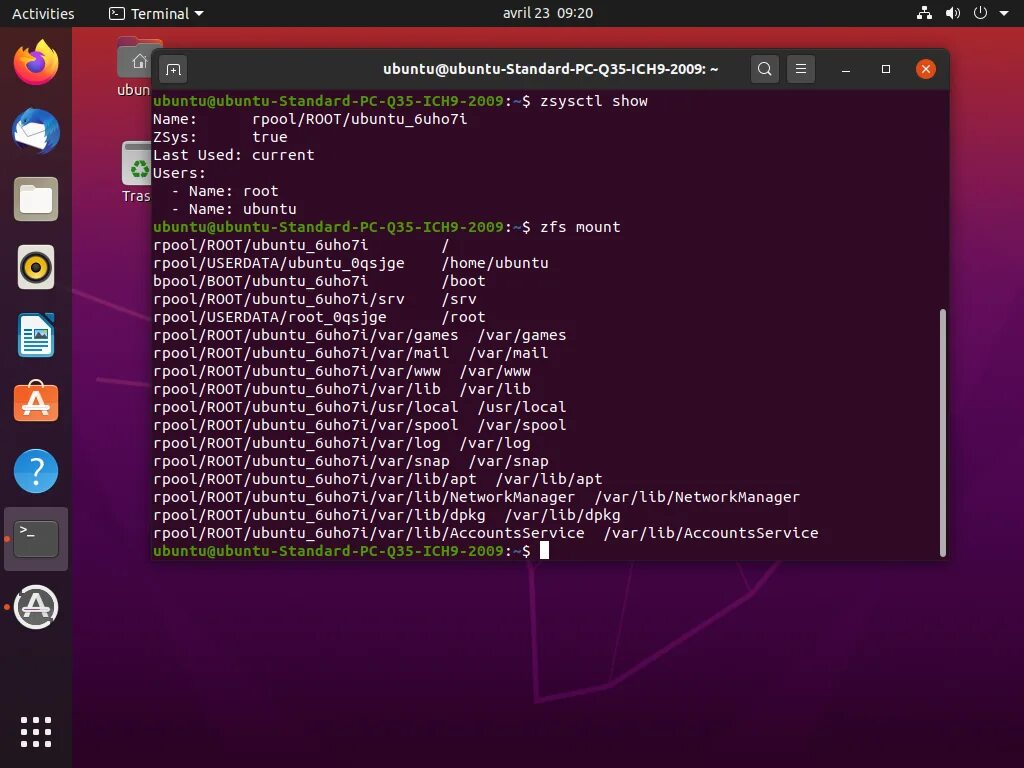Viewport: 1024px width, 768px height.
Task: Click the /var/www mount point text
Action: point(495,372)
